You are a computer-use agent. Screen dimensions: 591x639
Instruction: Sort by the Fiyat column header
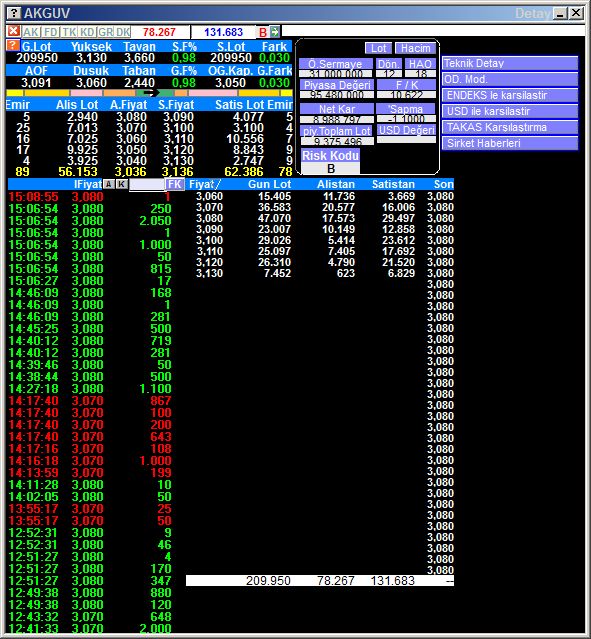[x=205, y=184]
